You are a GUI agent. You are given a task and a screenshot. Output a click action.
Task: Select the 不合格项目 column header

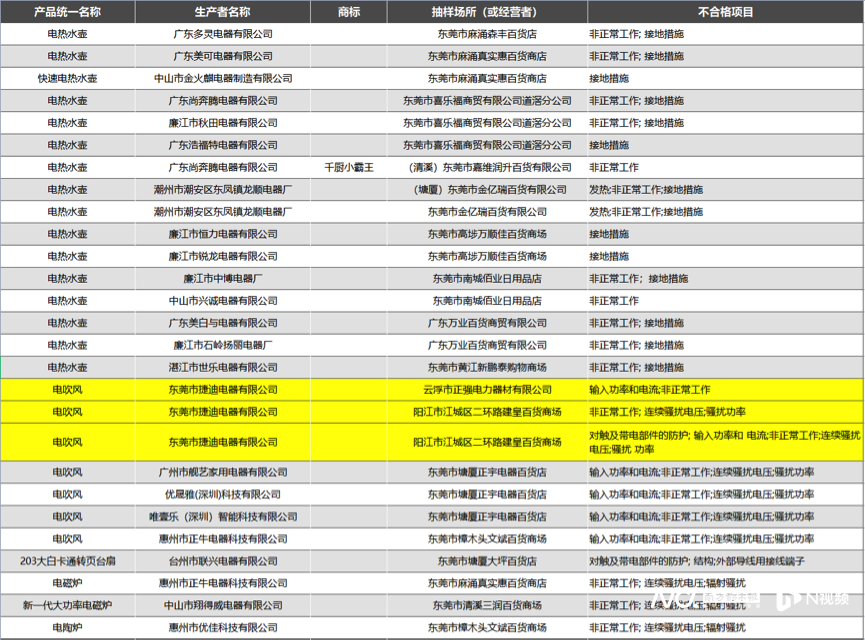pos(725,12)
